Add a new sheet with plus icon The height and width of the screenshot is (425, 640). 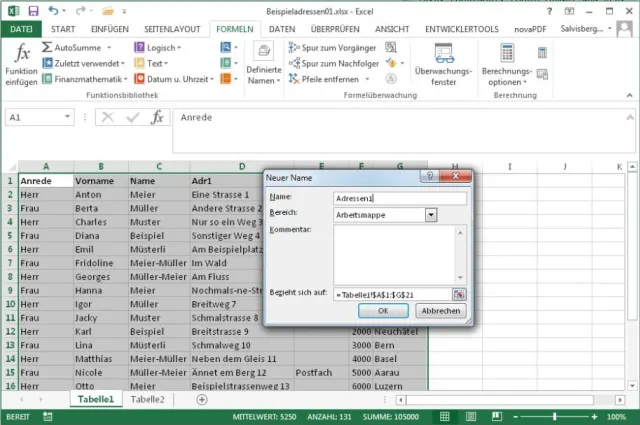tap(202, 399)
